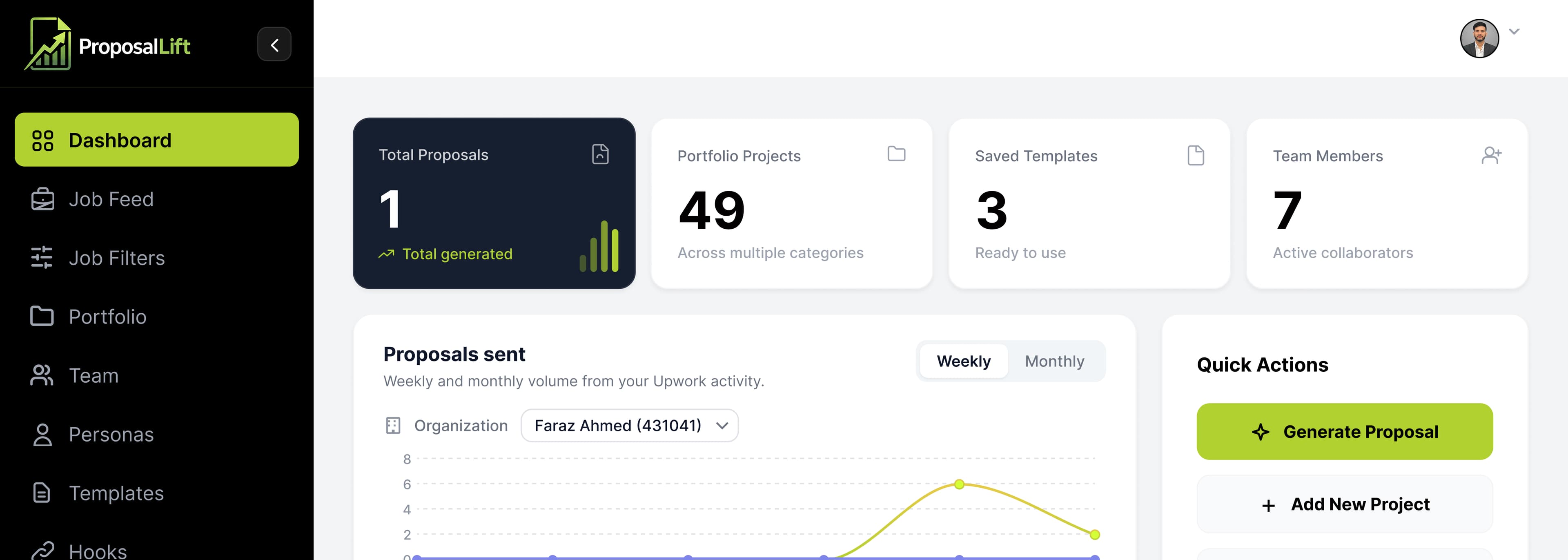Click the chart peak point at 6
1568x560 pixels.
959,484
